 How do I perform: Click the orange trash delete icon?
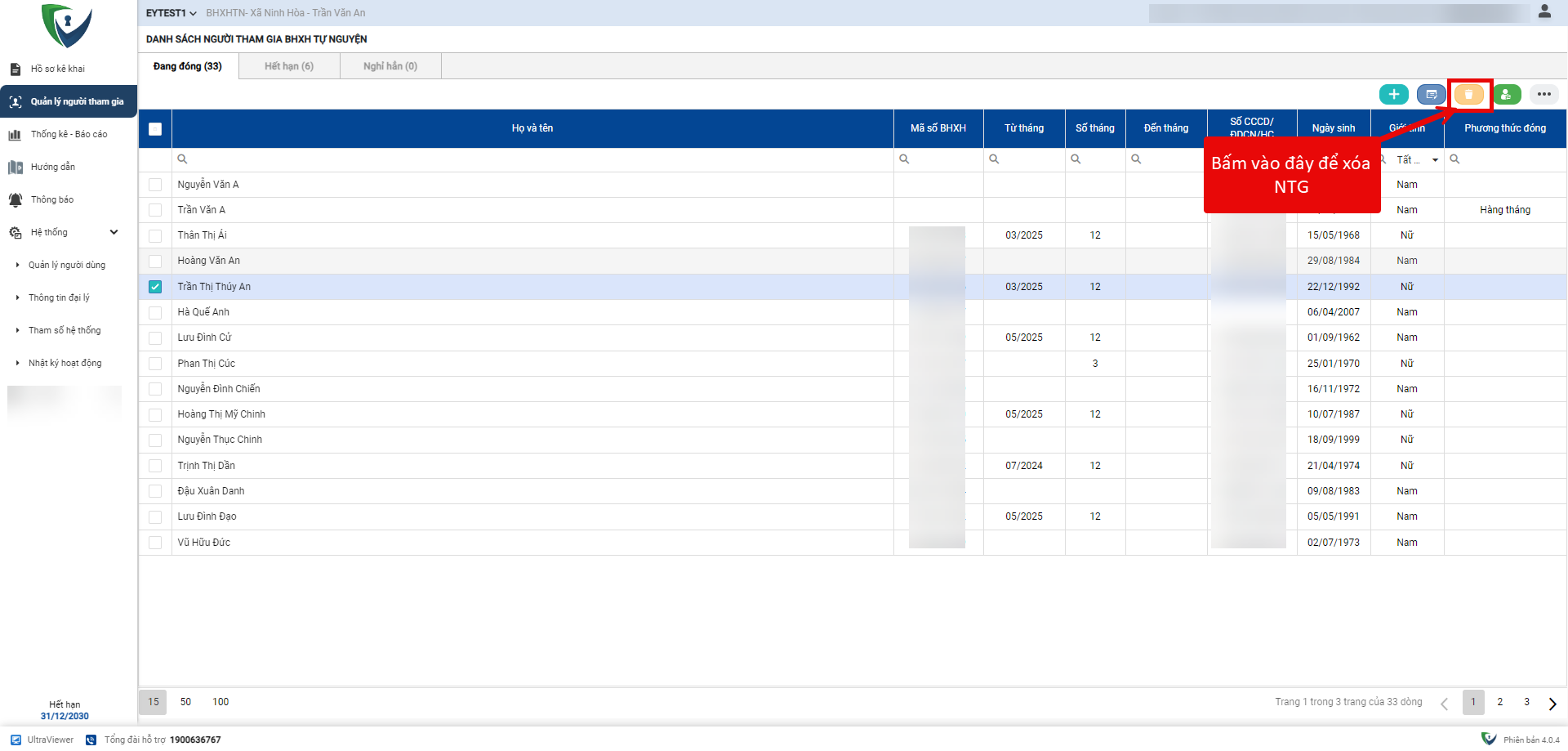(1468, 95)
